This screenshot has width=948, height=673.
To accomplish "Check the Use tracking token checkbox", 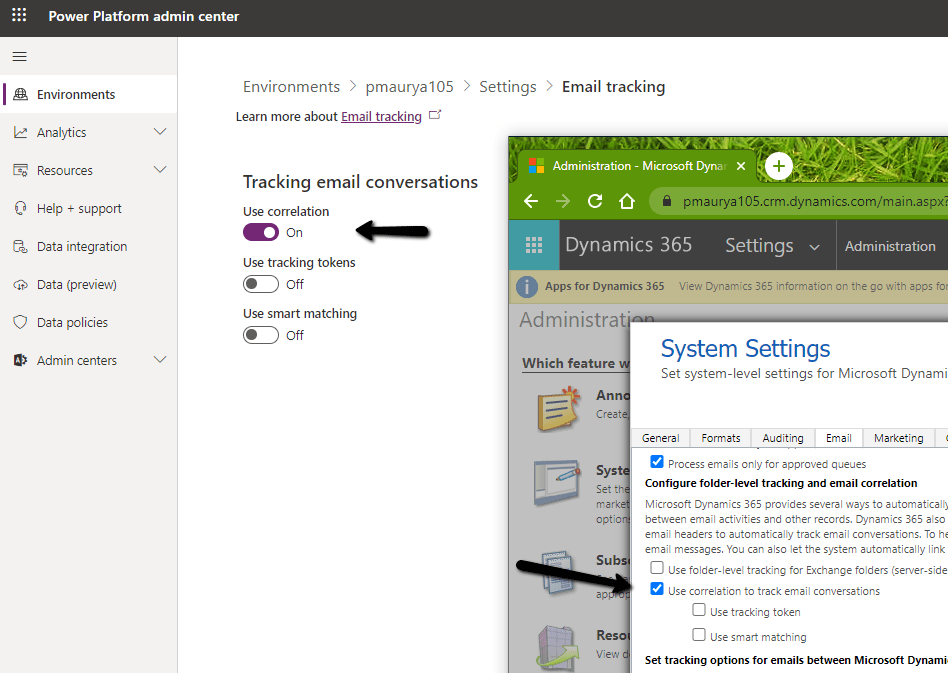I will coord(699,611).
